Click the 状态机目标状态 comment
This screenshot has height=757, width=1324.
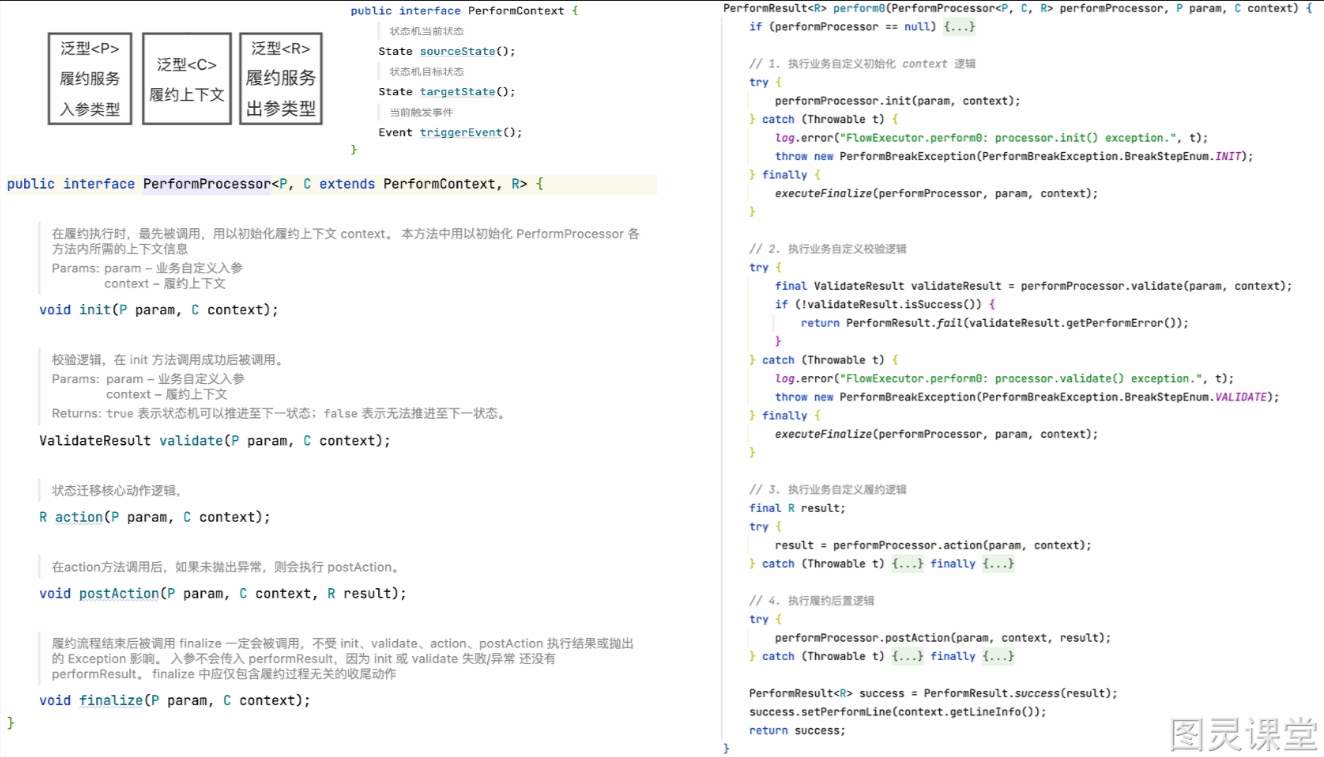pos(426,72)
